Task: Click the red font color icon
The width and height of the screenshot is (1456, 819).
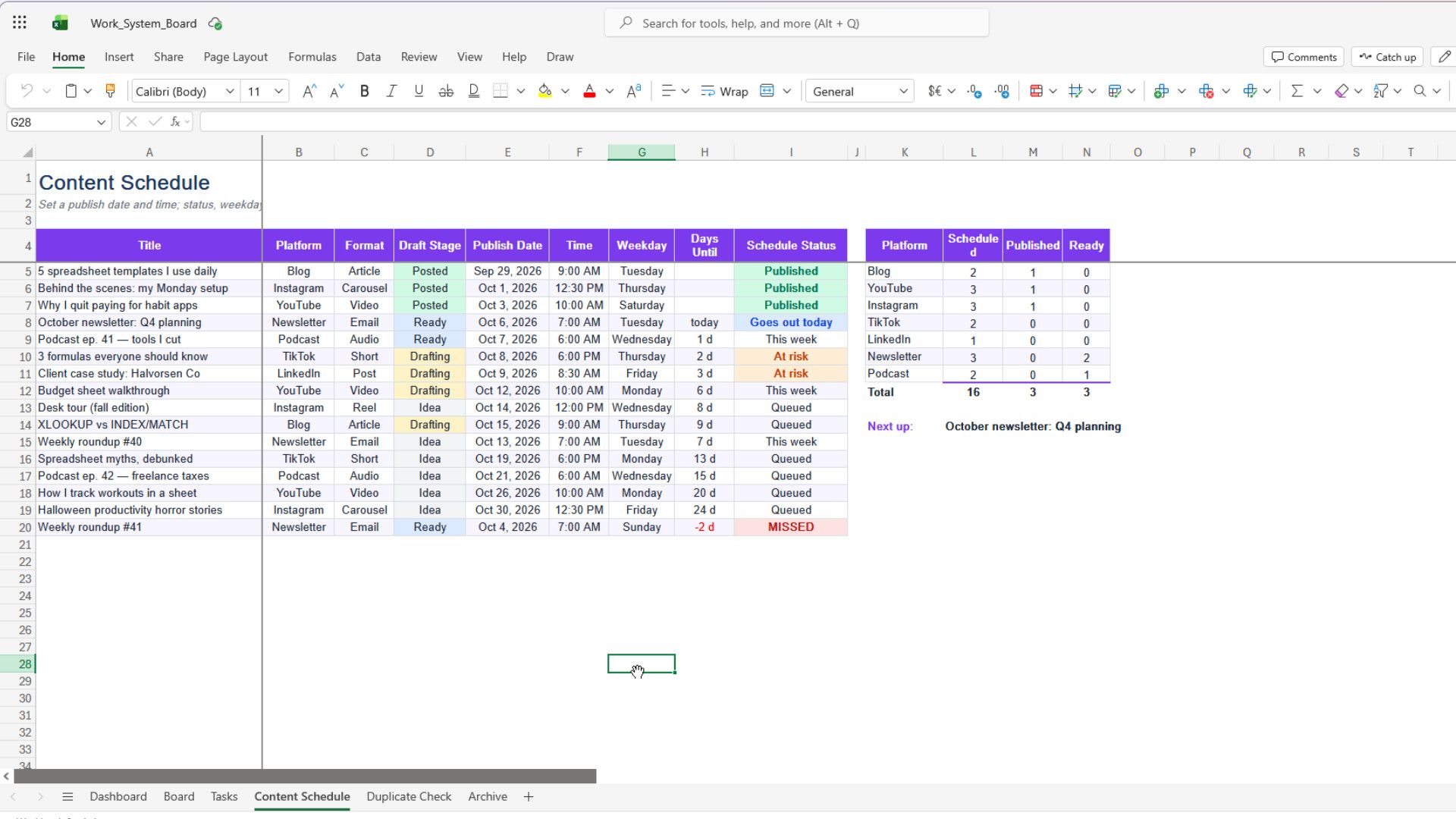Action: click(x=589, y=91)
